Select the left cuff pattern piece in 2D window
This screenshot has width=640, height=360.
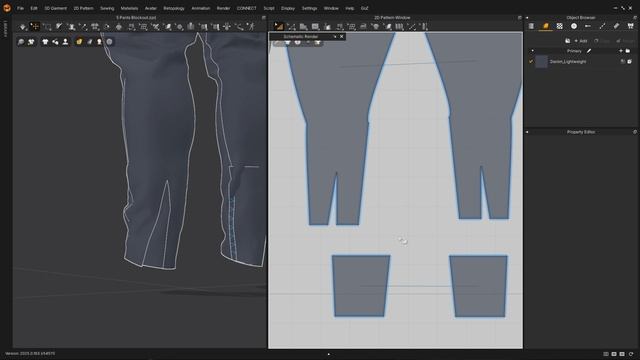360,286
